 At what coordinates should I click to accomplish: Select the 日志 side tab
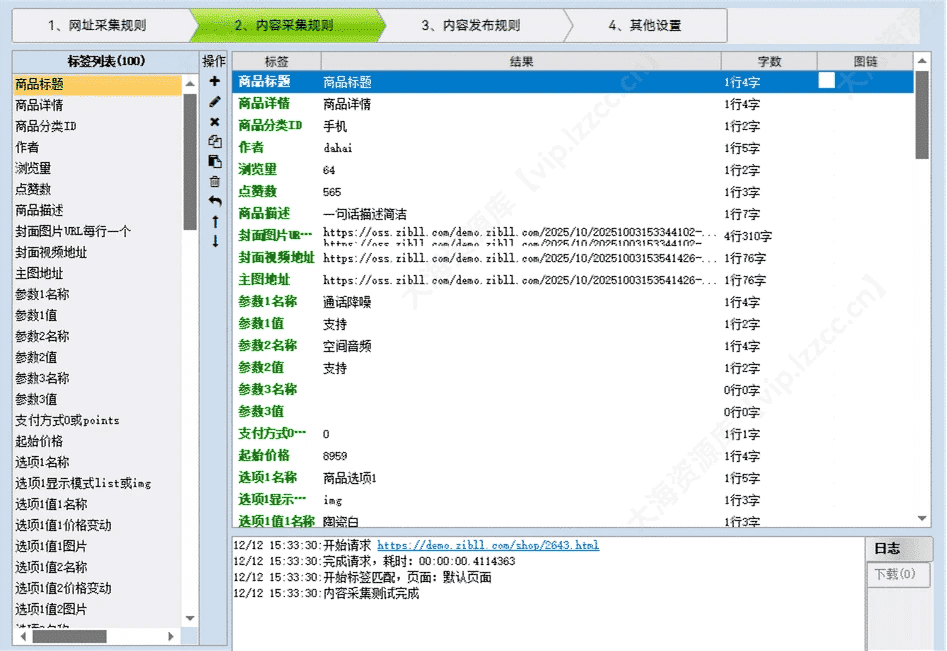(x=898, y=548)
